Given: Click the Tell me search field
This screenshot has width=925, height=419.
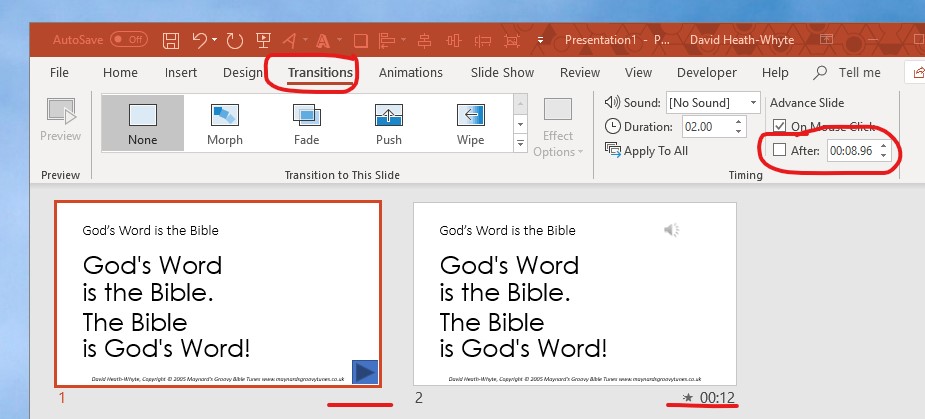Looking at the screenshot, I should 860,73.
